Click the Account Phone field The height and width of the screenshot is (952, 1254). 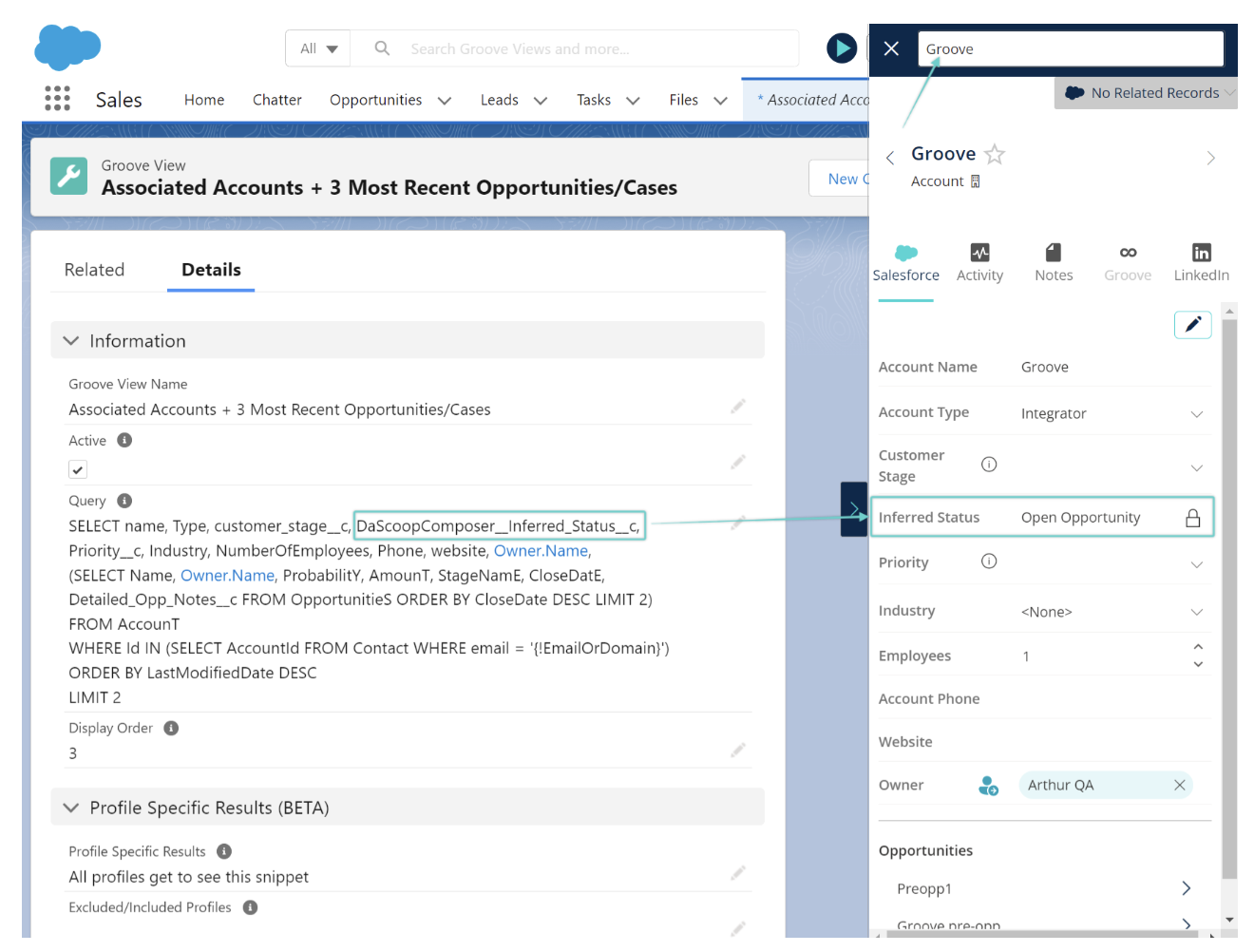1045,699
